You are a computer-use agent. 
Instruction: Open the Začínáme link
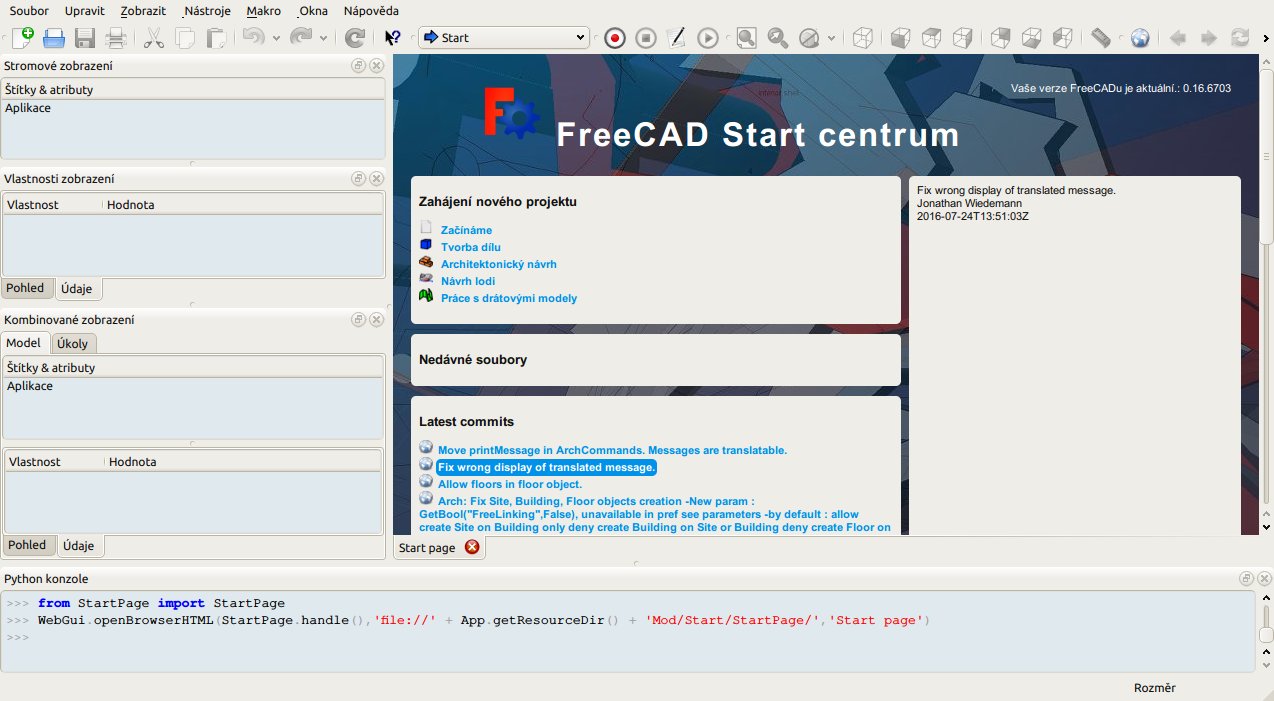coord(466,230)
